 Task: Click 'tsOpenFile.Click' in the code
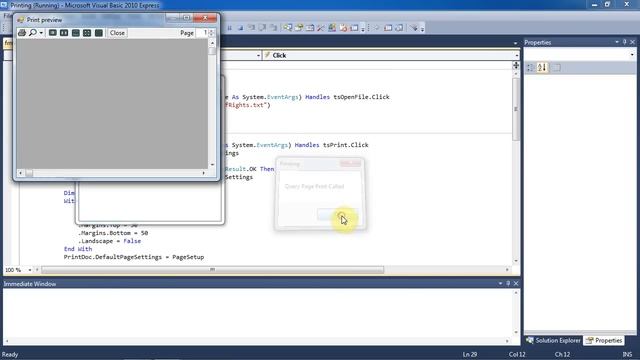362,97
